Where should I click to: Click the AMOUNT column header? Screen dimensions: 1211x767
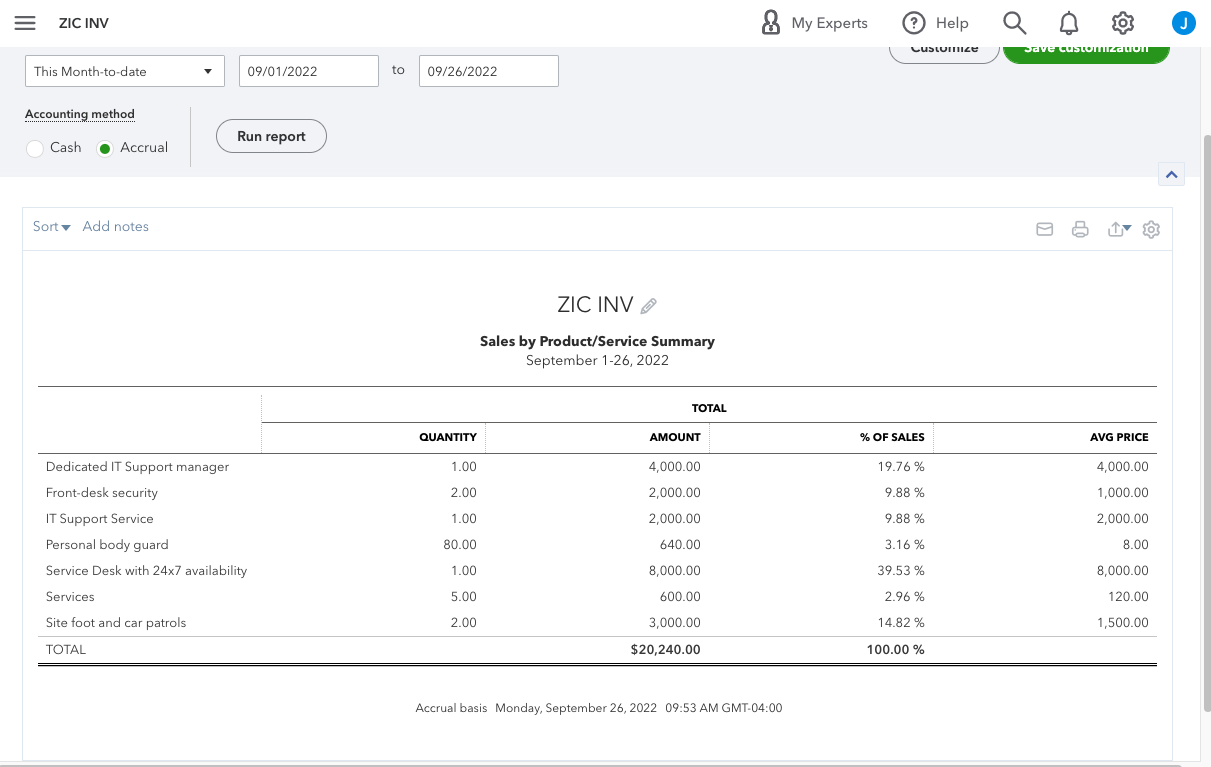(675, 438)
